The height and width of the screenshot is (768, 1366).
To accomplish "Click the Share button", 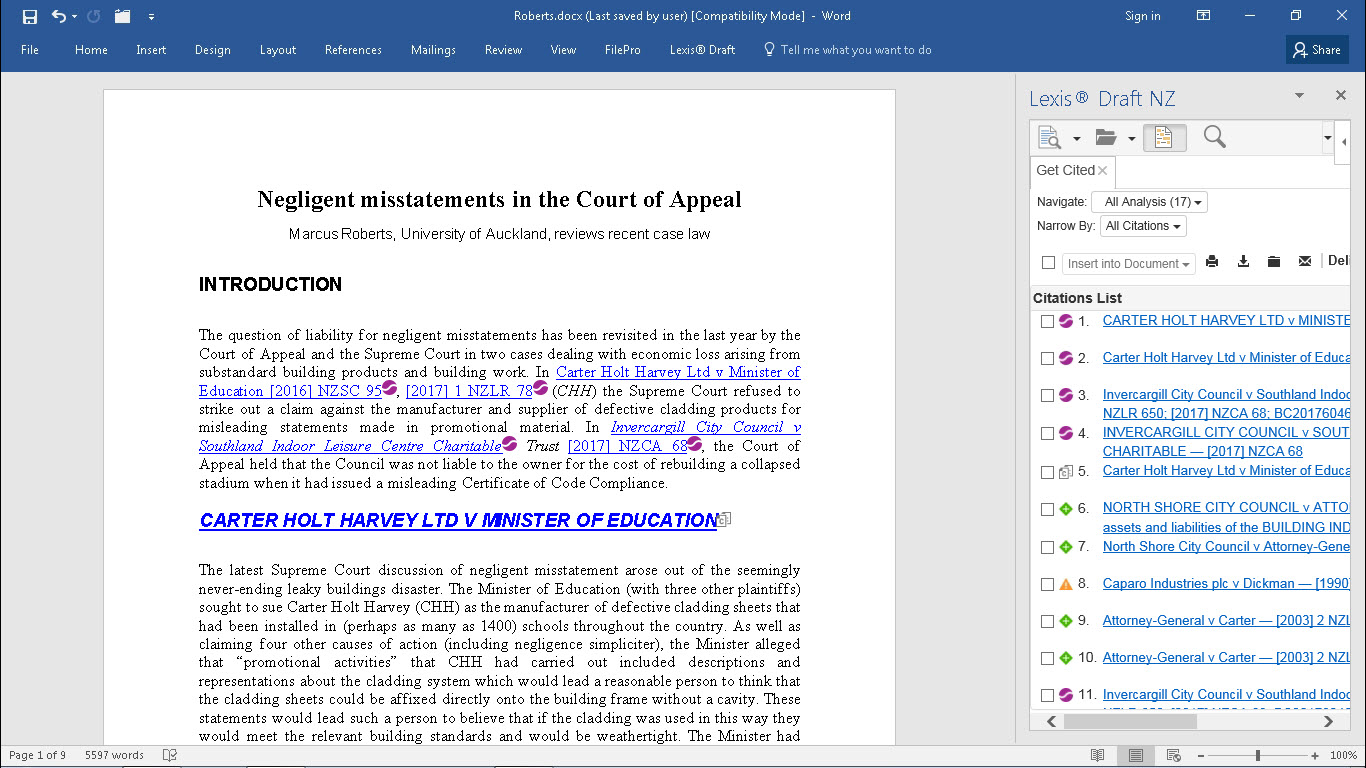I will tap(1317, 50).
